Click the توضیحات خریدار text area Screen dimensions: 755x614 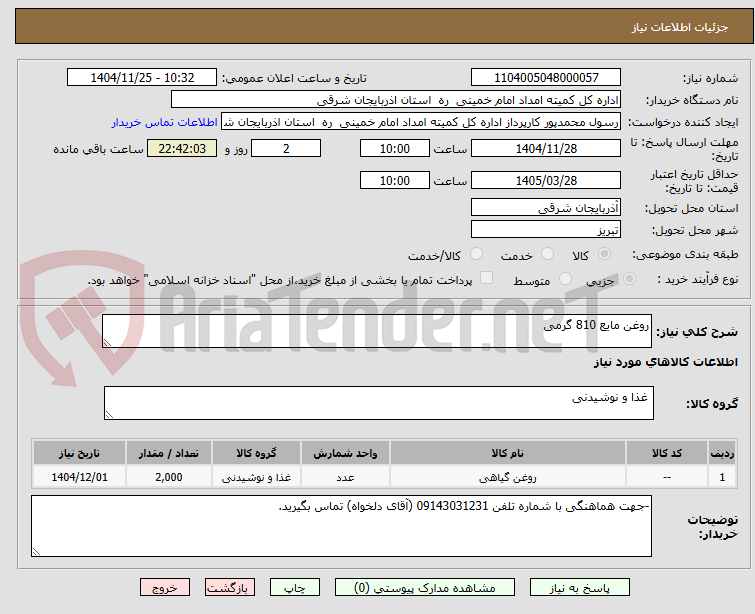pyautogui.click(x=341, y=526)
